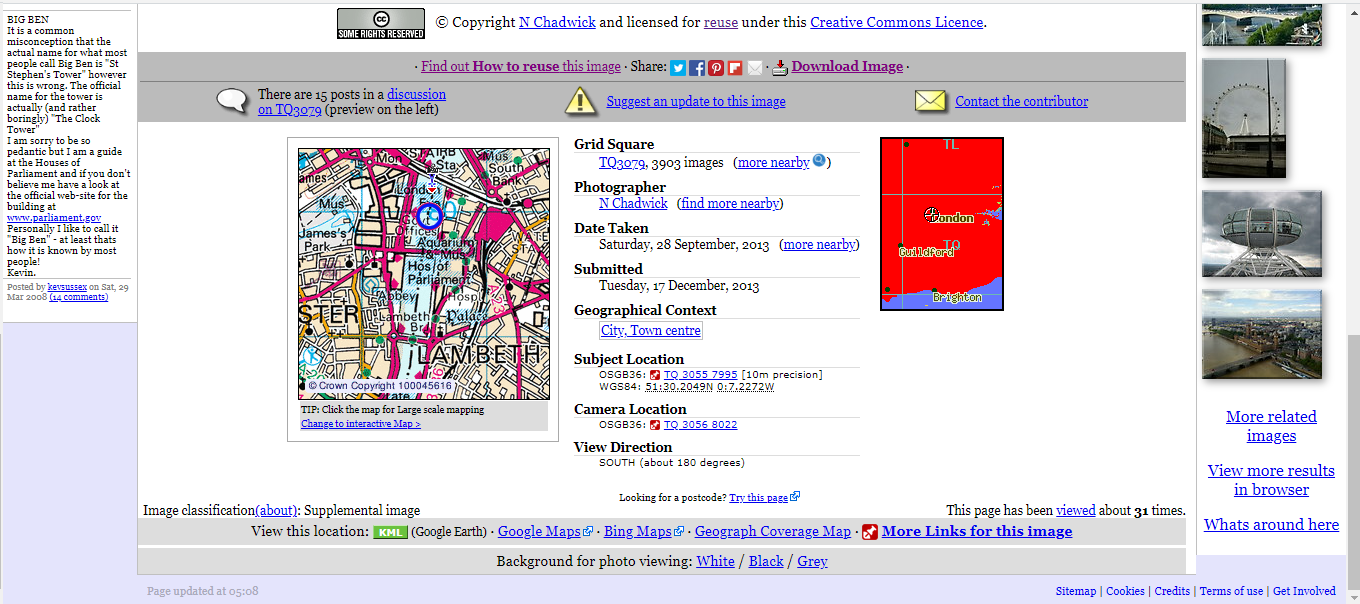Viewport: 1360px width, 604px height.
Task: Open More Links for this image
Action: tap(977, 531)
